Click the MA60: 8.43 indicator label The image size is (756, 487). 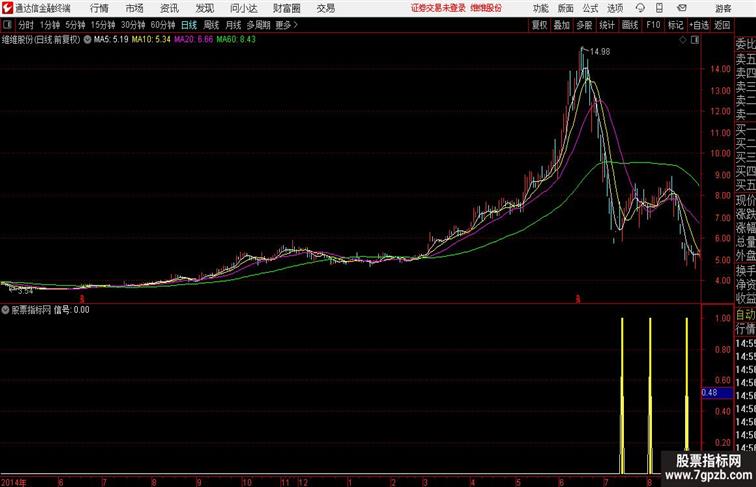pos(236,40)
